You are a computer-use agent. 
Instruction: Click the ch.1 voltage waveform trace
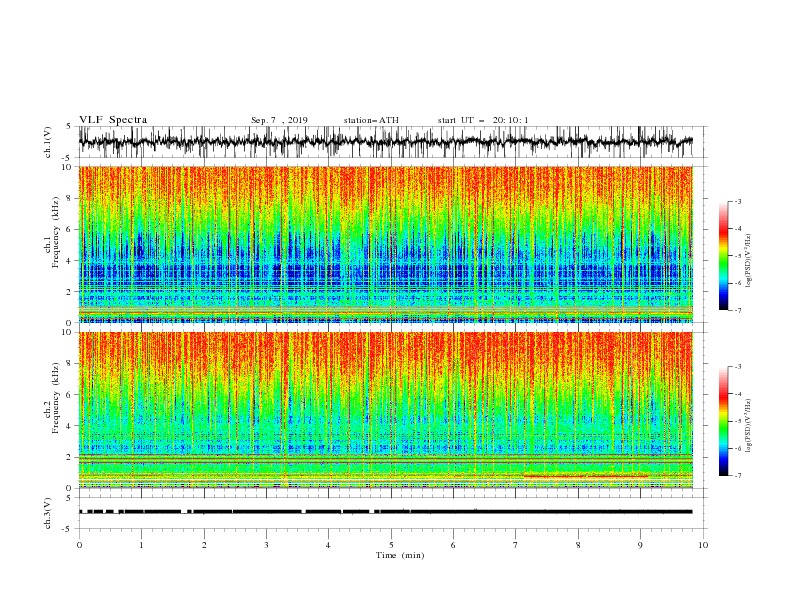pos(385,142)
